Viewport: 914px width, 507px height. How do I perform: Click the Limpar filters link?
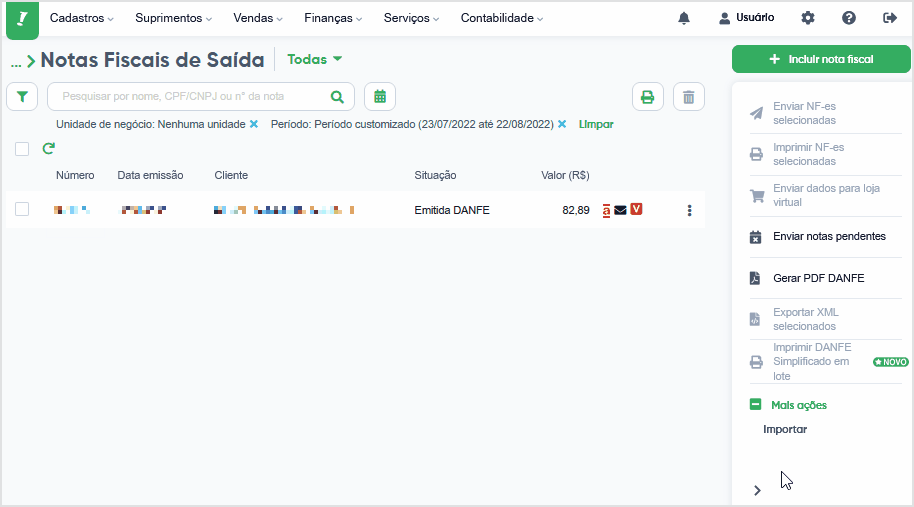click(x=596, y=124)
